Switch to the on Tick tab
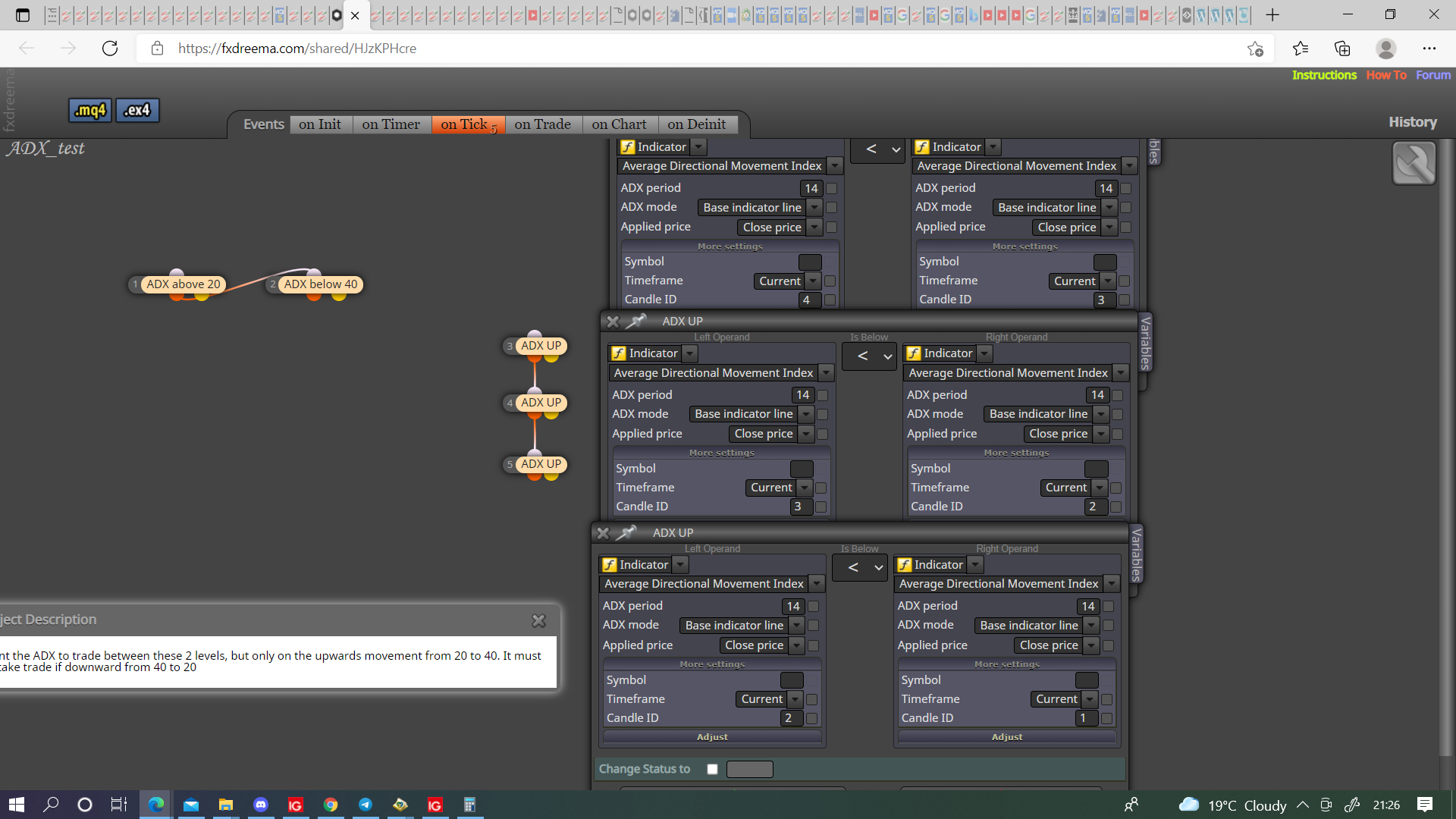Screen dimensions: 1456x819 pyautogui.click(x=468, y=124)
